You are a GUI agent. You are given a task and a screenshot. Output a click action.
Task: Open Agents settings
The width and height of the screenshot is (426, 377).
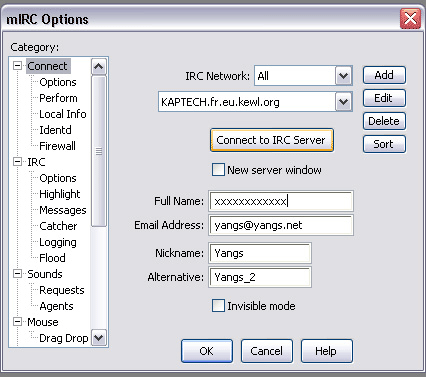[56, 306]
